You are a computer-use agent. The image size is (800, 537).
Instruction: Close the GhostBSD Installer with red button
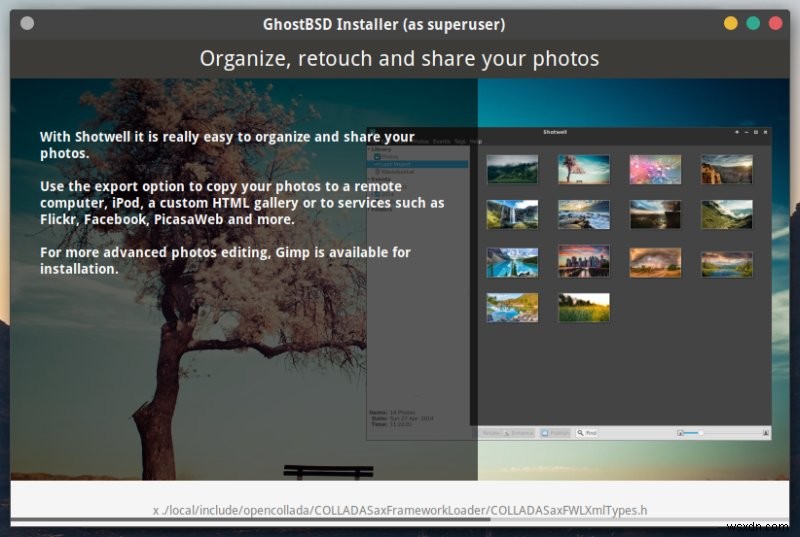tap(775, 23)
